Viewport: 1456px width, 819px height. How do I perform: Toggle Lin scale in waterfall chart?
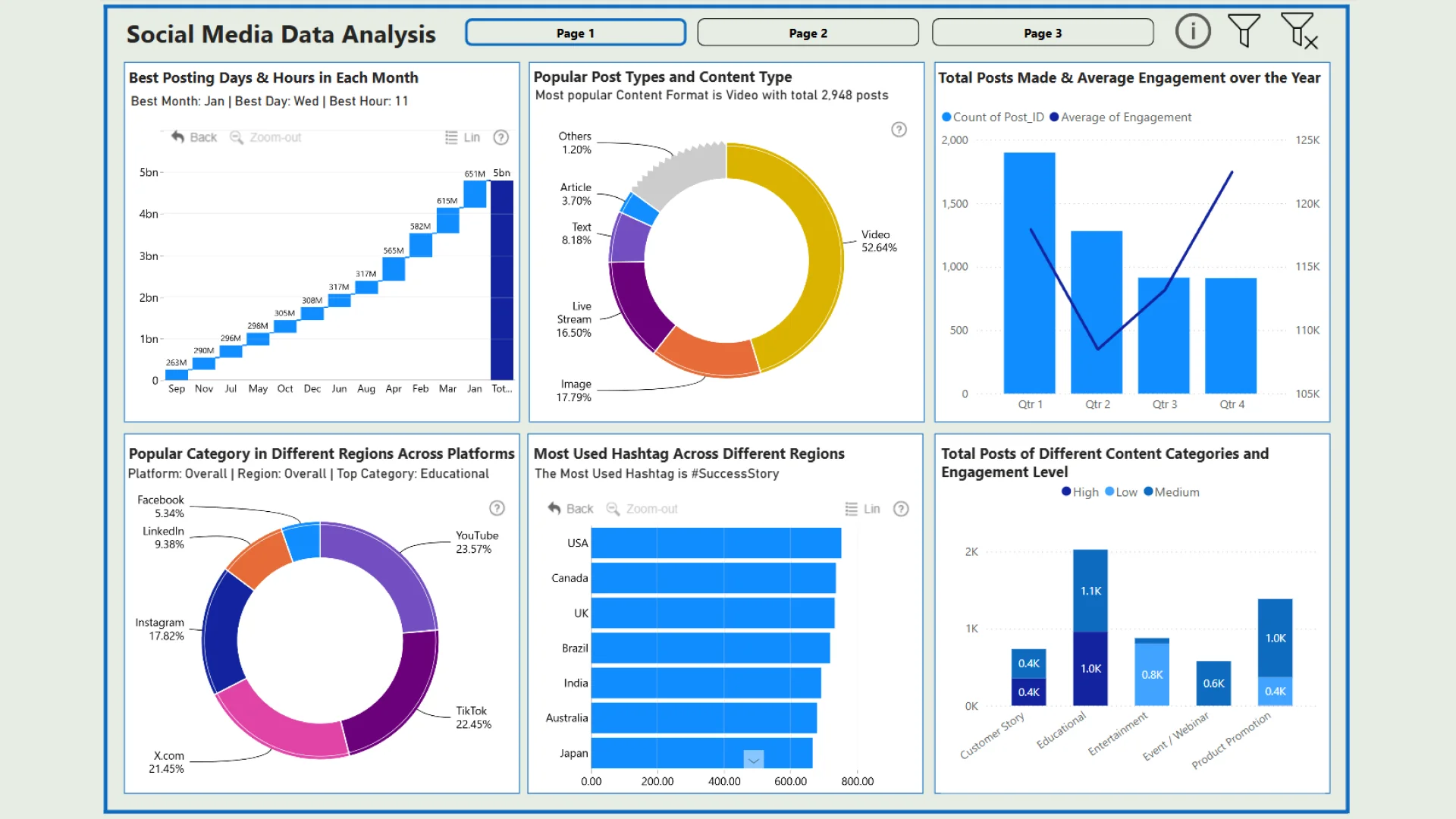pos(463,137)
